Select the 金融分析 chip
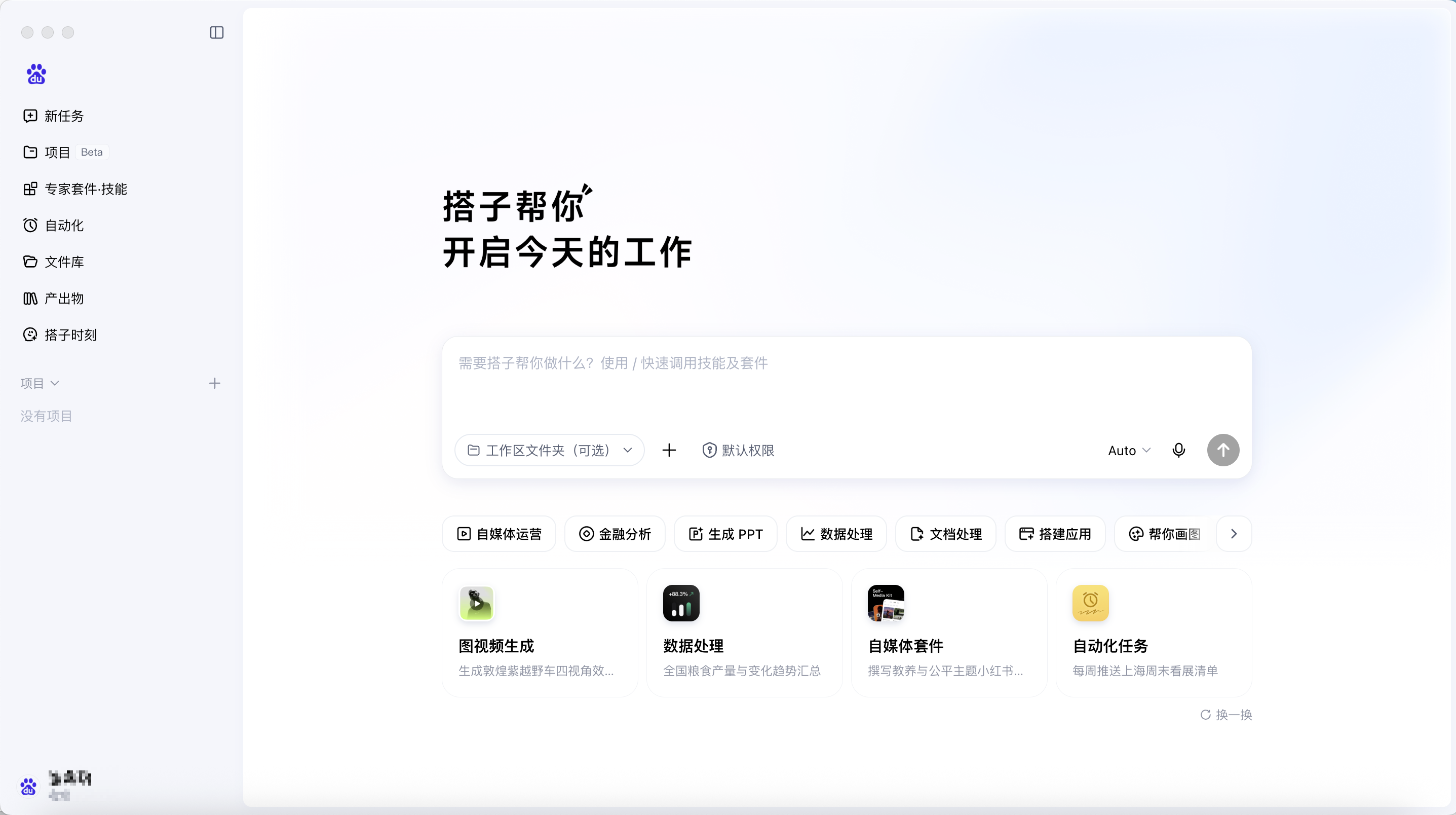The height and width of the screenshot is (815, 1456). click(x=615, y=534)
